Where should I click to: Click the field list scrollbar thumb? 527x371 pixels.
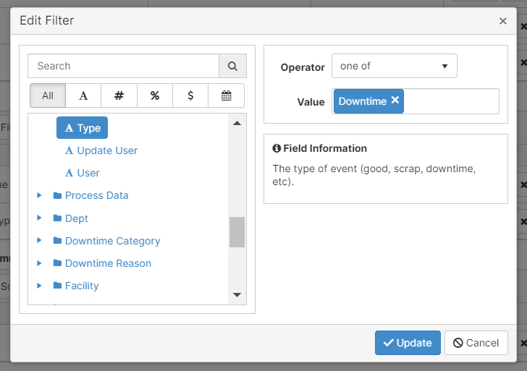[x=237, y=232]
